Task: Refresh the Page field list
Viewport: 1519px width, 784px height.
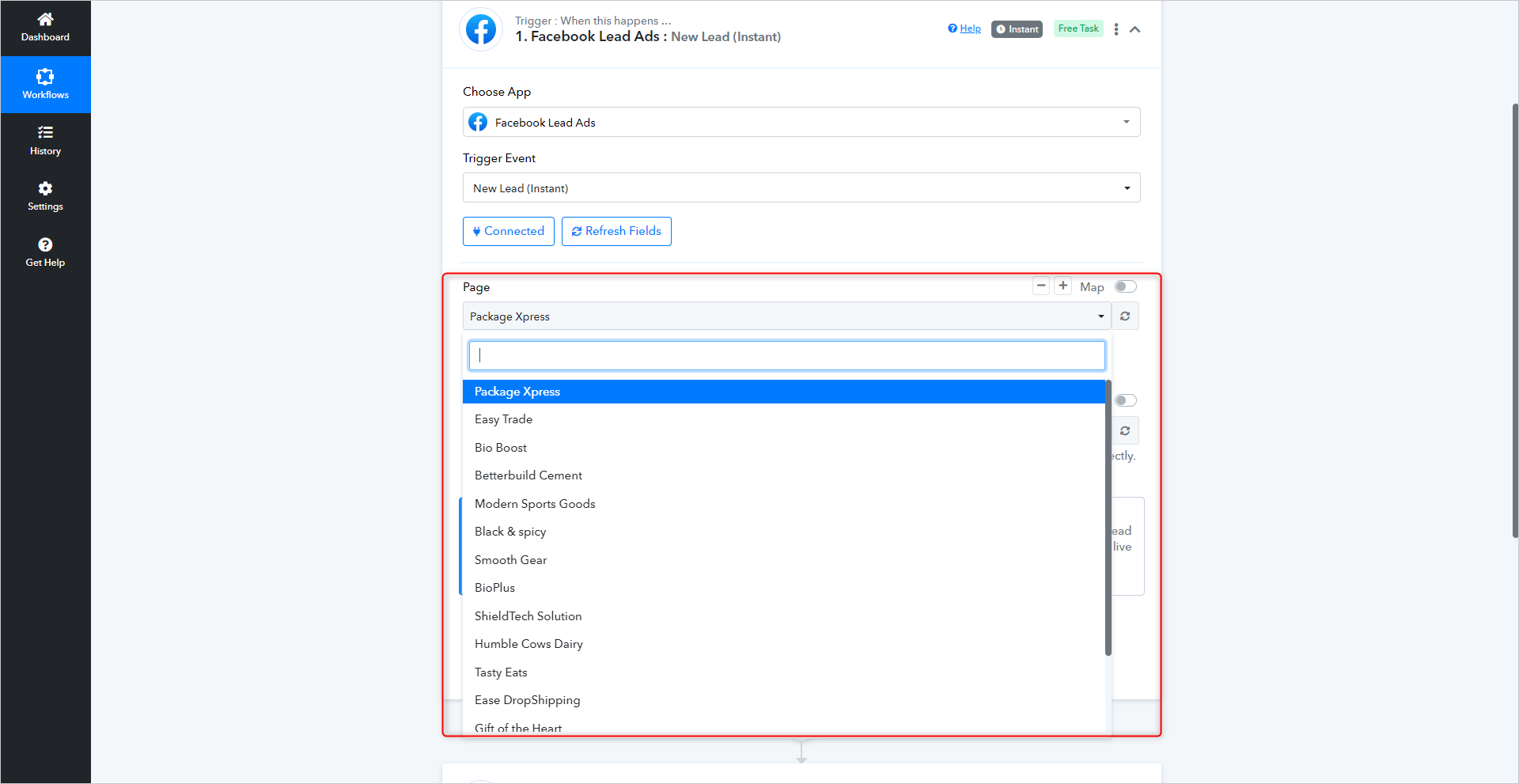Action: 1125,316
